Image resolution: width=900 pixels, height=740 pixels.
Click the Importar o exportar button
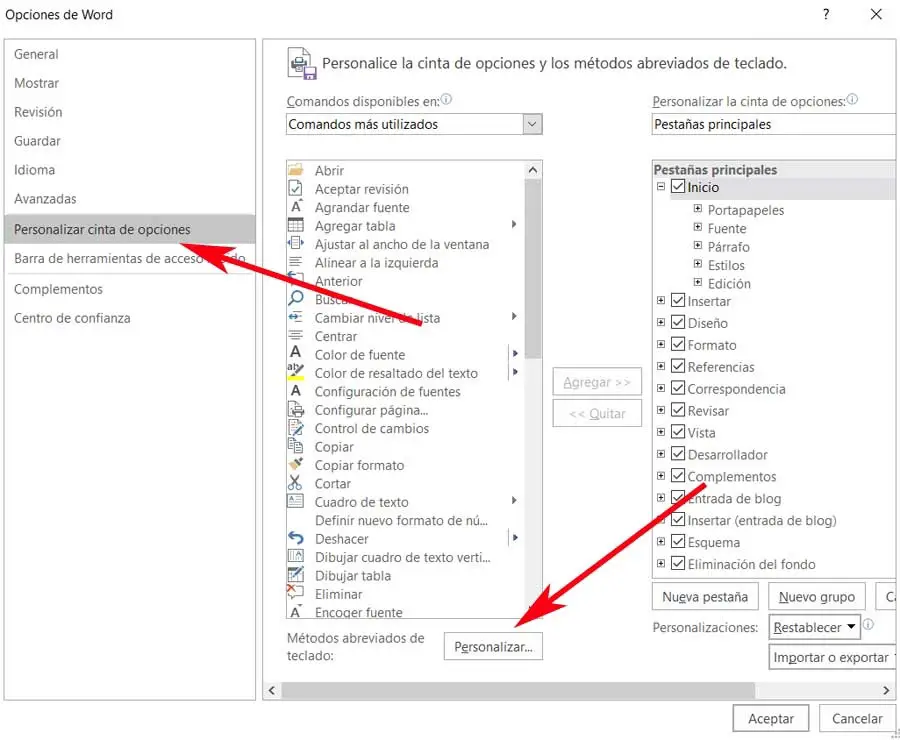click(832, 657)
